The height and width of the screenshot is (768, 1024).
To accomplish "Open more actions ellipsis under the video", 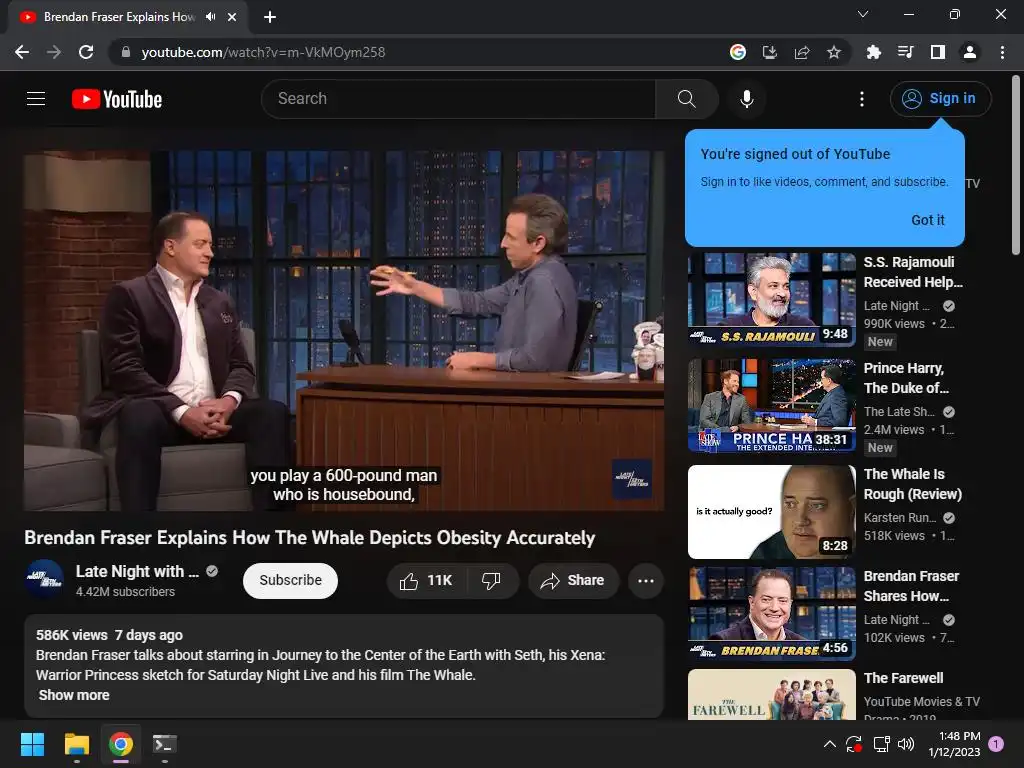I will (x=645, y=581).
